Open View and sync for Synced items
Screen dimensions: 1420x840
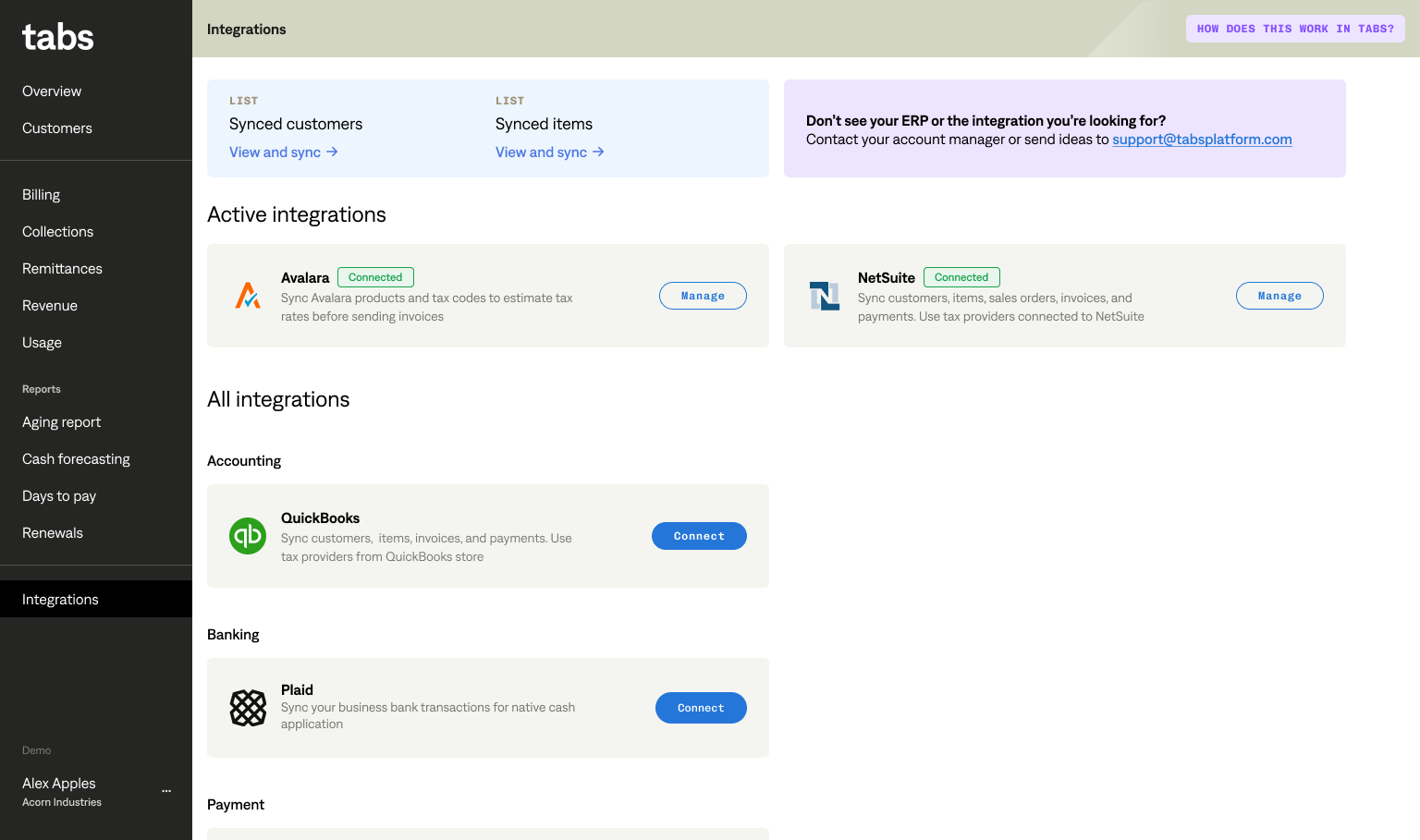click(x=549, y=152)
